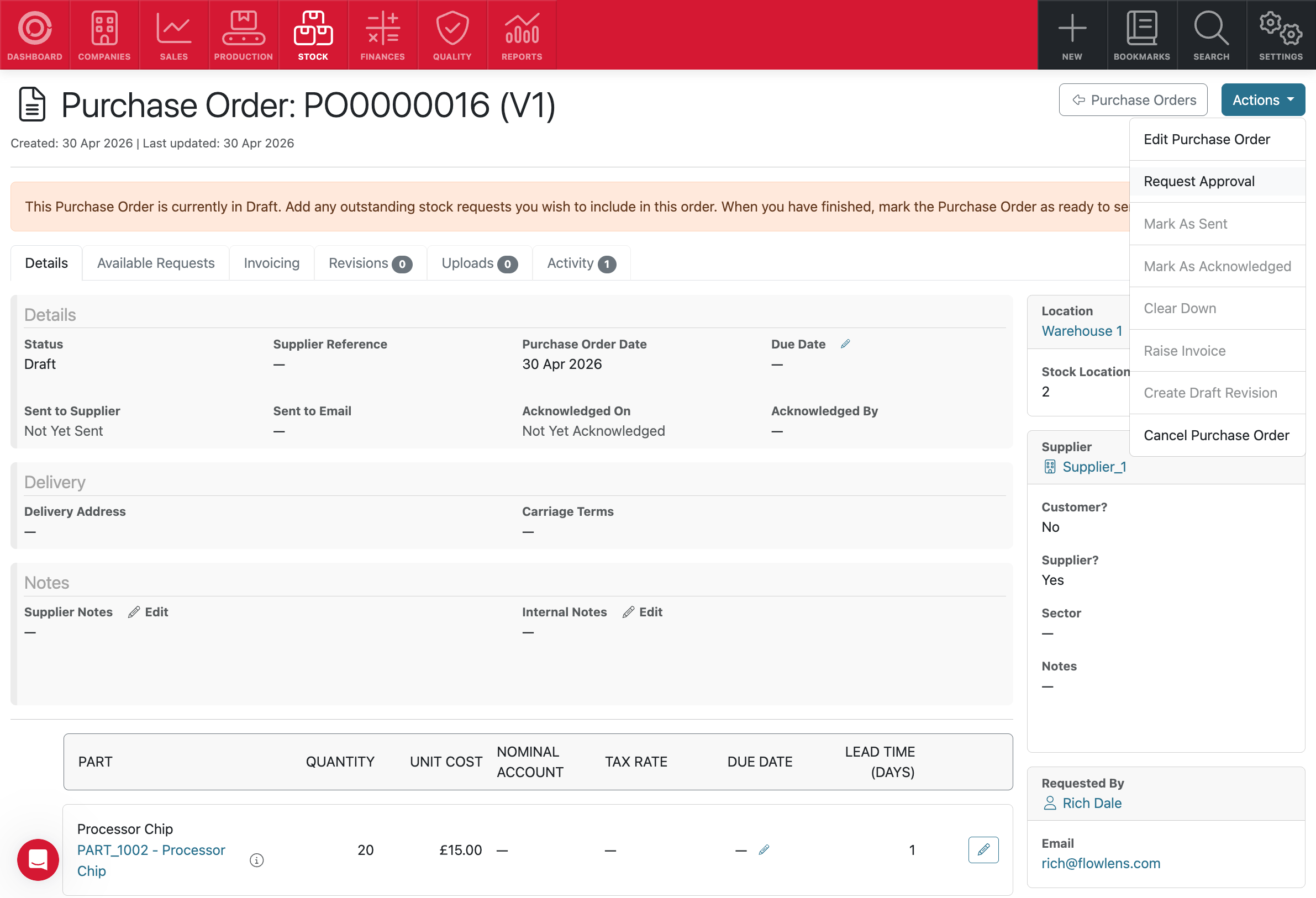The height and width of the screenshot is (898, 1316).
Task: Click the info icon beside Processor Chip part
Action: [x=256, y=860]
